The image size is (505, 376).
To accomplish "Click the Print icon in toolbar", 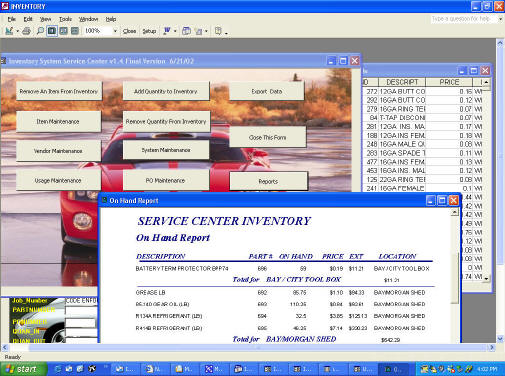I will [x=26, y=31].
